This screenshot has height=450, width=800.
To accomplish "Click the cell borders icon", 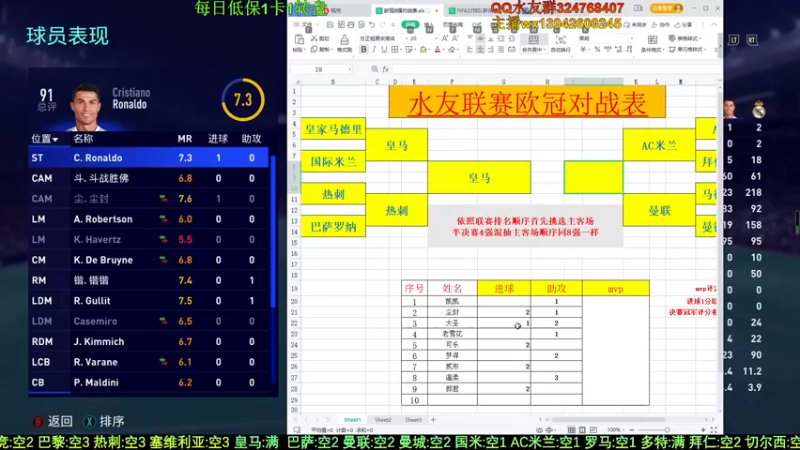I will 394,49.
